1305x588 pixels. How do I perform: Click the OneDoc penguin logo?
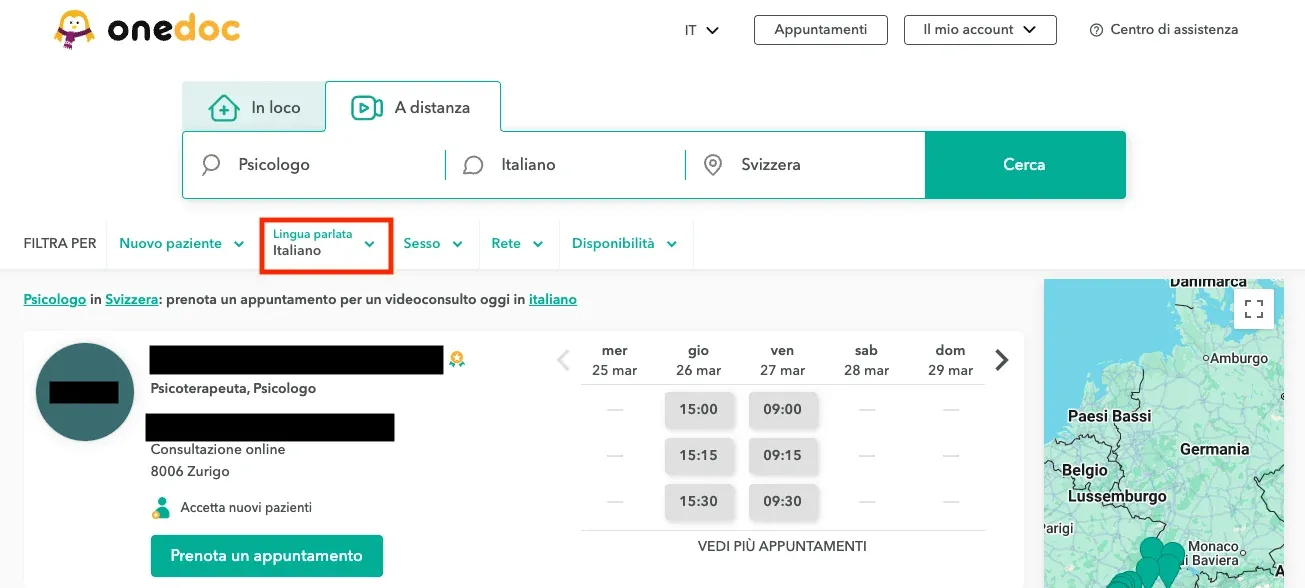147,30
